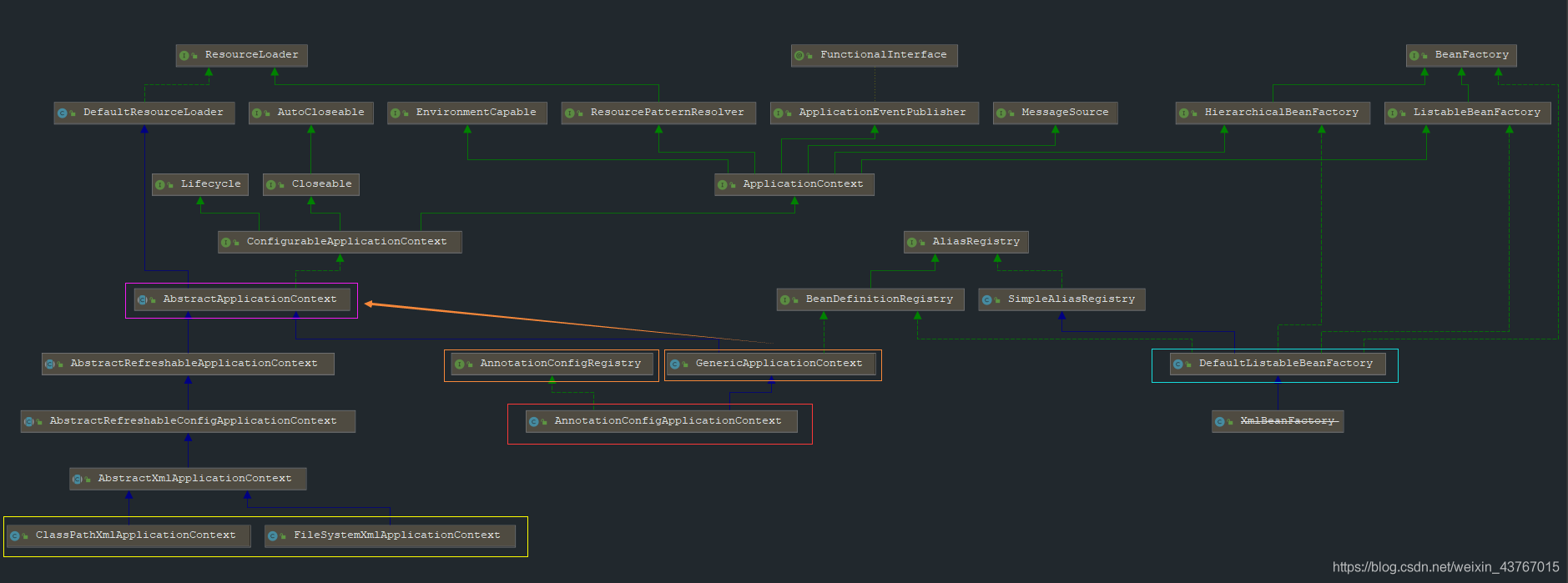Screen dimensions: 1568x583
Task: Click the interface icon beside Lifecycle
Action: [x=160, y=185]
